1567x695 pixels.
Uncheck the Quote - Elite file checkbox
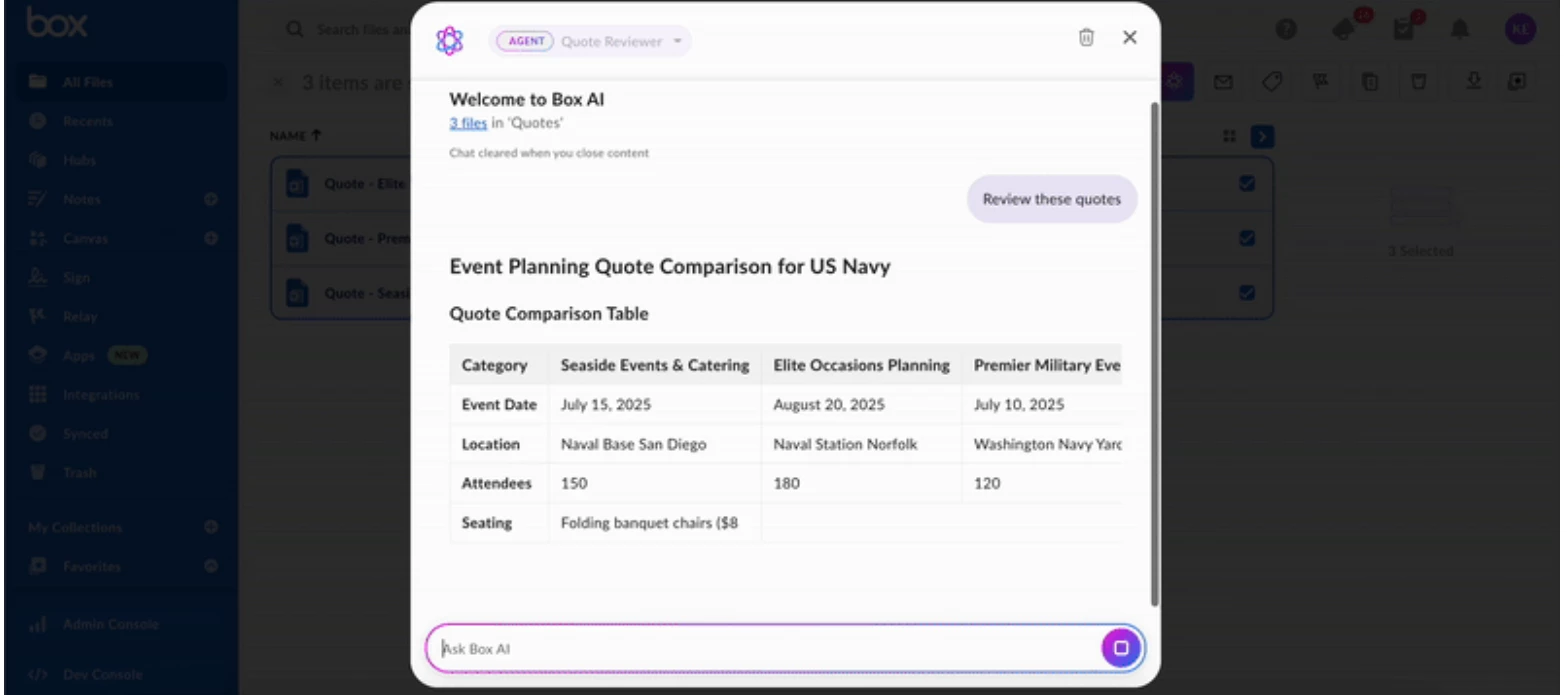click(1246, 183)
